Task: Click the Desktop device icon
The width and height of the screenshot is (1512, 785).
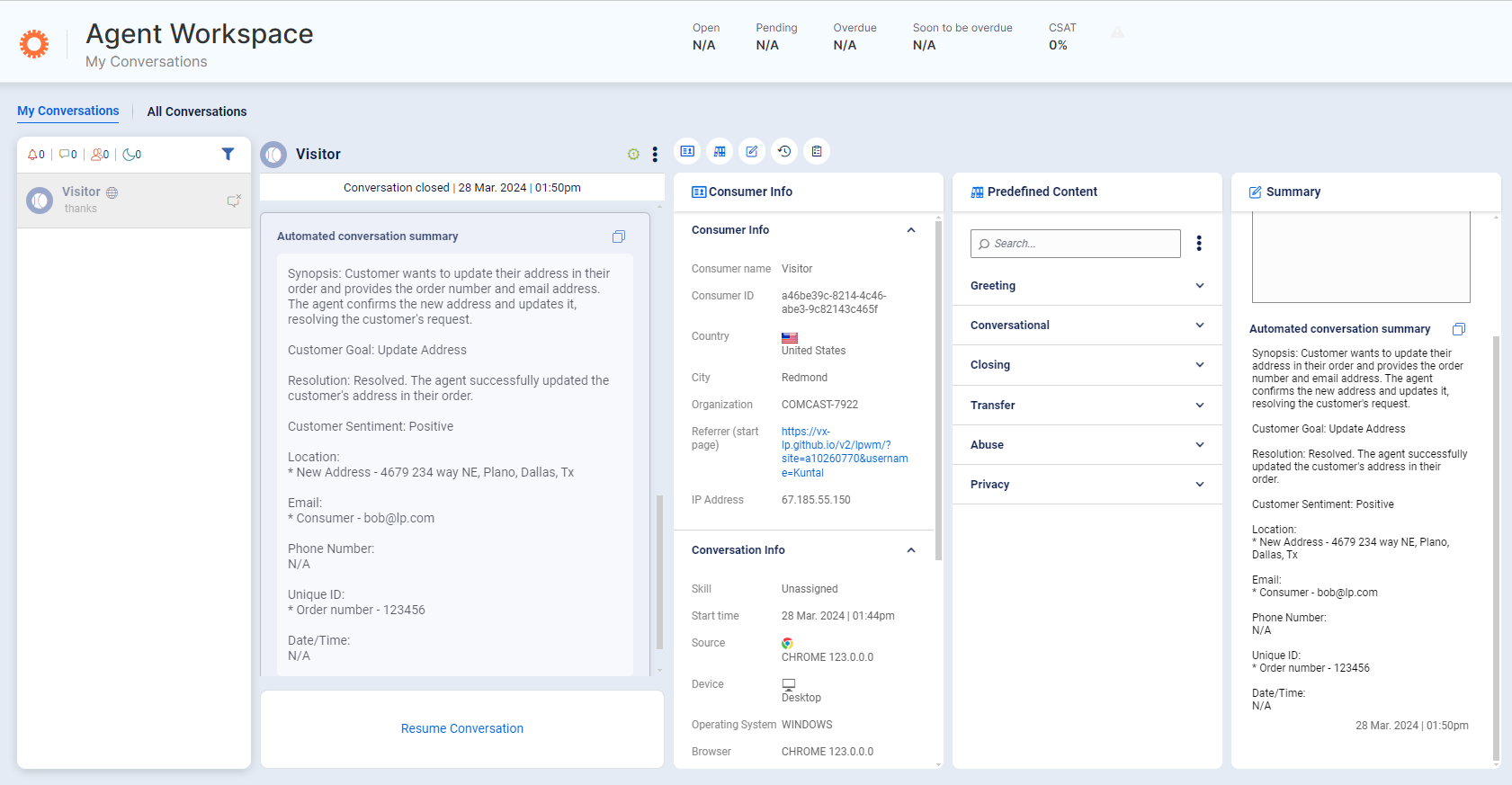Action: [x=789, y=684]
